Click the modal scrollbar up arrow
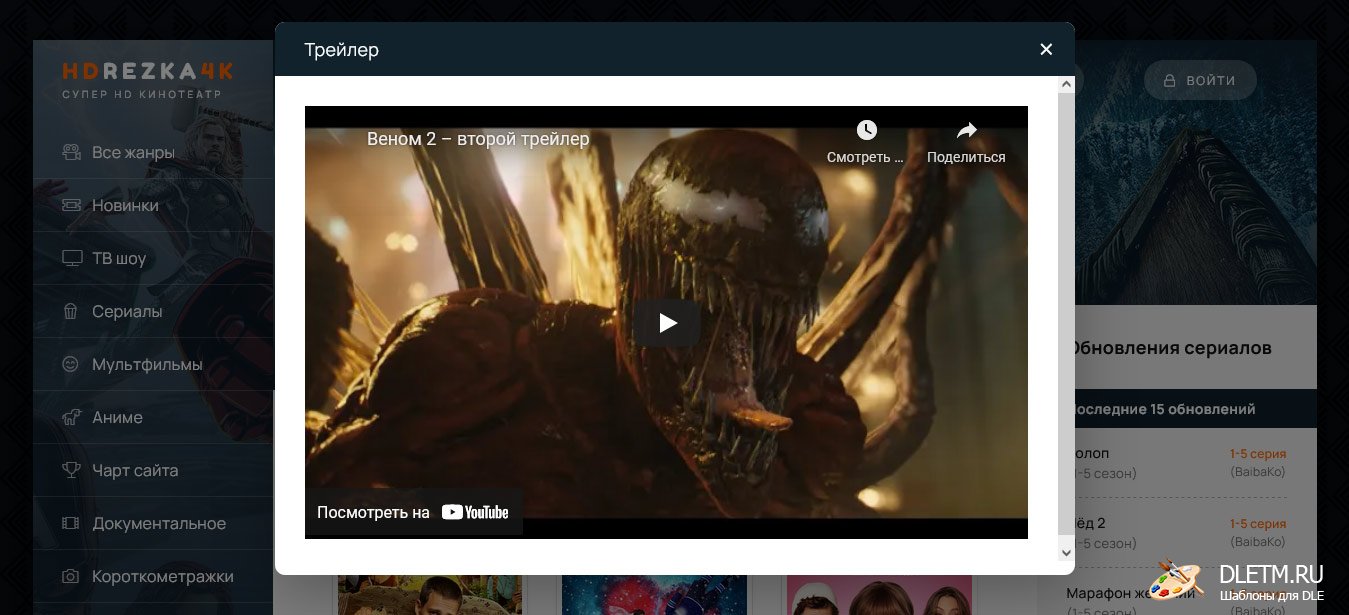Image resolution: width=1349 pixels, height=615 pixels. (1066, 85)
